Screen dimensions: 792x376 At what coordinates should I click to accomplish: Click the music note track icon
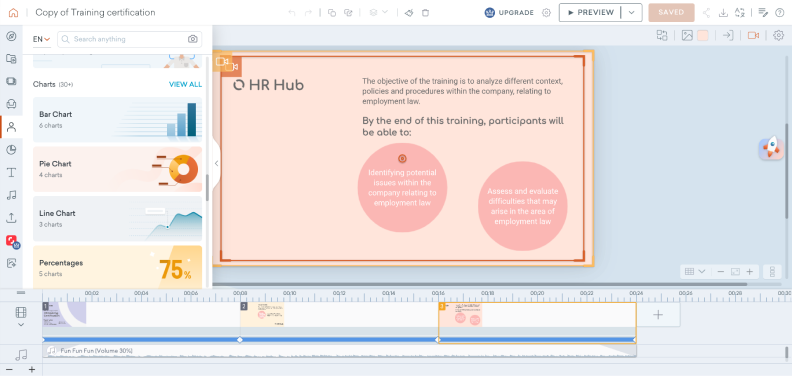(21, 355)
